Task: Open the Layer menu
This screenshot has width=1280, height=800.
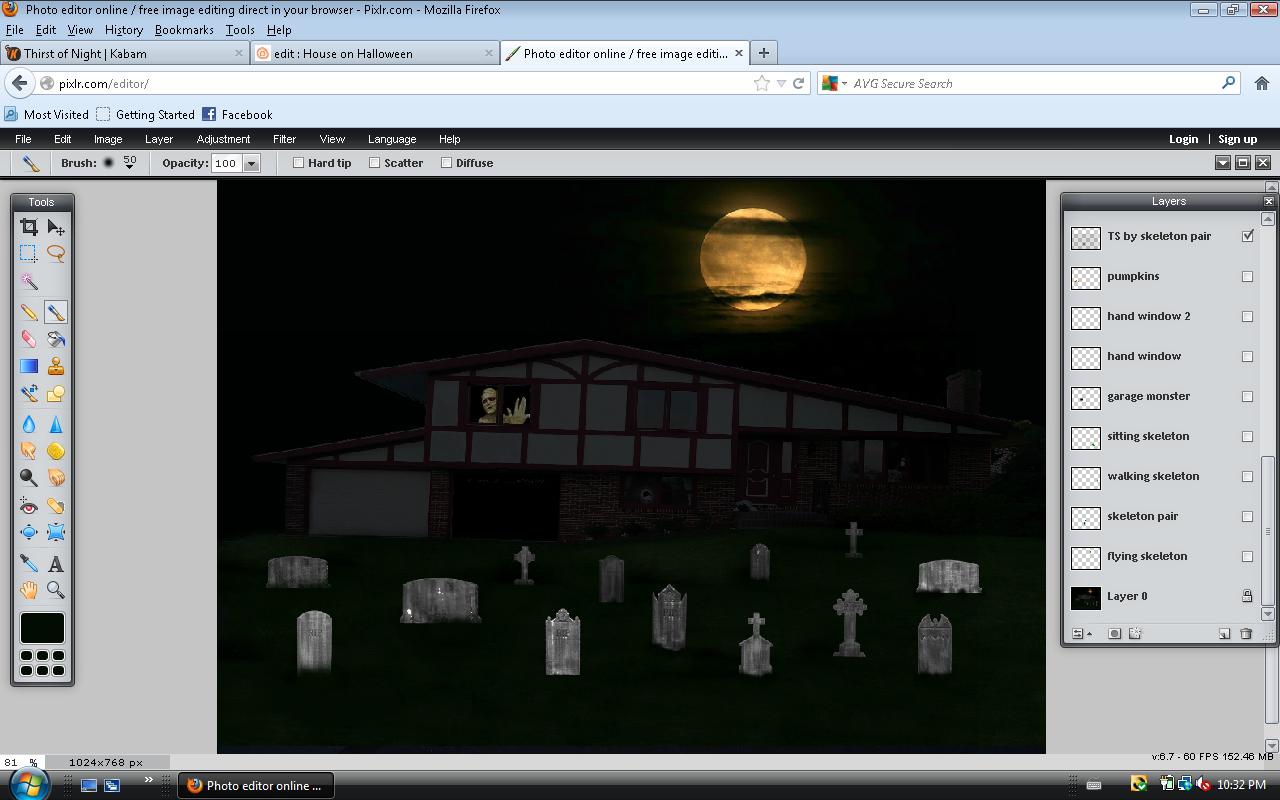Action: click(x=159, y=139)
